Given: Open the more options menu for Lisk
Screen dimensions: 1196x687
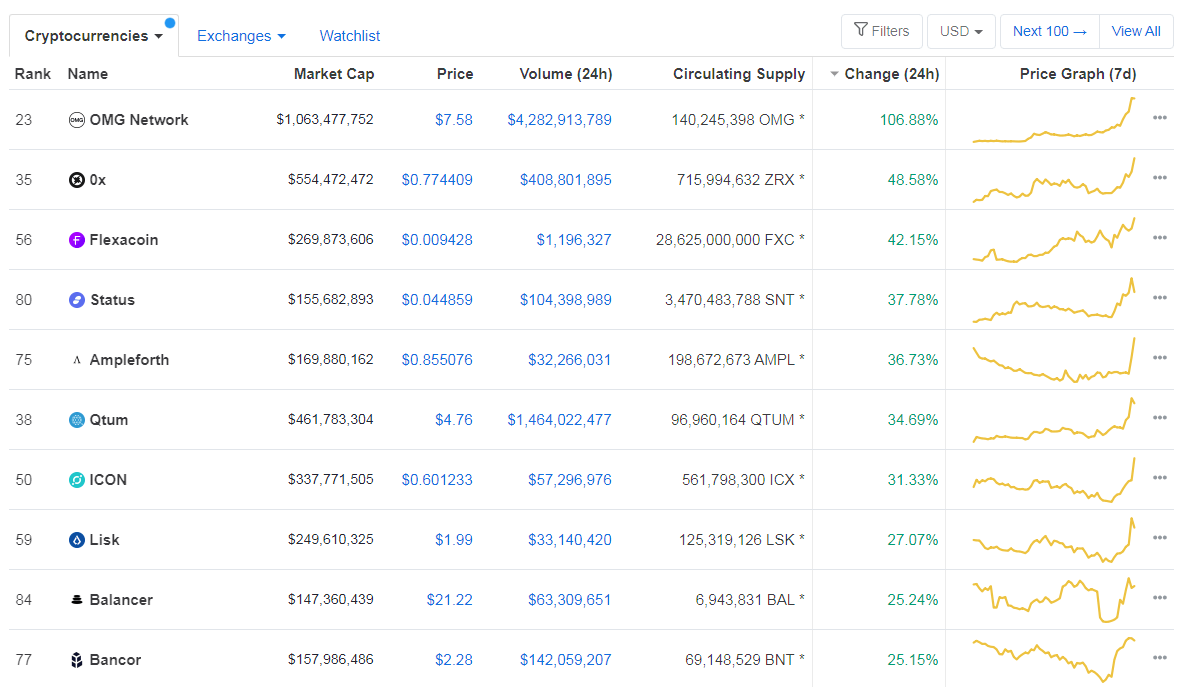Looking at the screenshot, I should point(1159,538).
